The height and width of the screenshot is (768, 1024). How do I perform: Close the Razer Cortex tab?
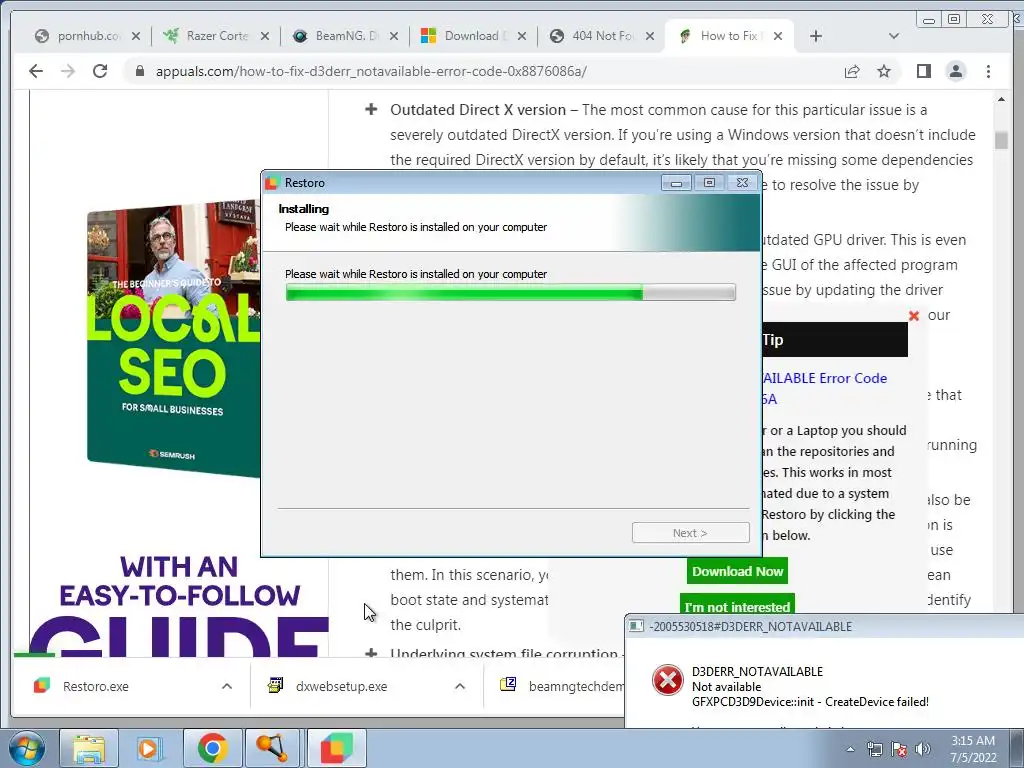pos(264,36)
